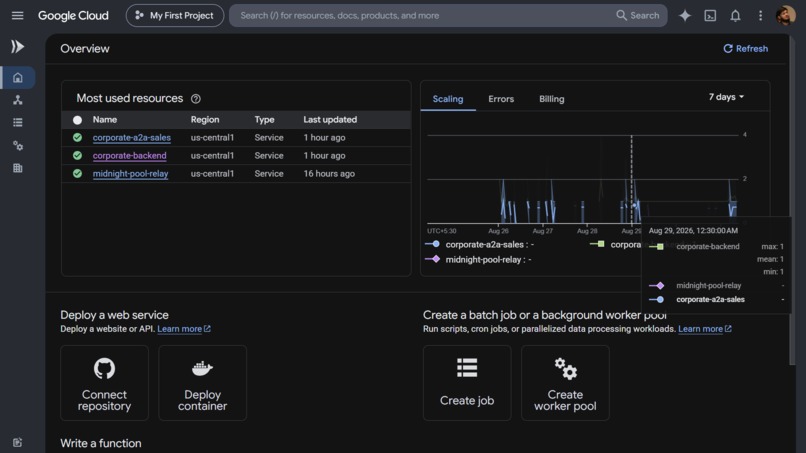Viewport: 806px width, 453px height.
Task: Open the three-dot settings menu in header
Action: (x=760, y=15)
